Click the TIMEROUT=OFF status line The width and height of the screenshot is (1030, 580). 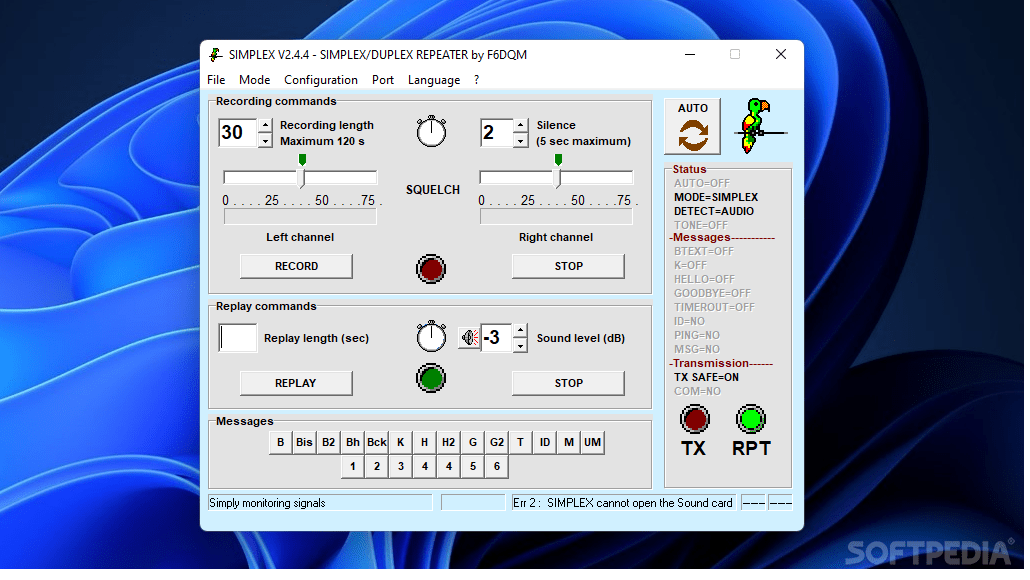pos(714,307)
